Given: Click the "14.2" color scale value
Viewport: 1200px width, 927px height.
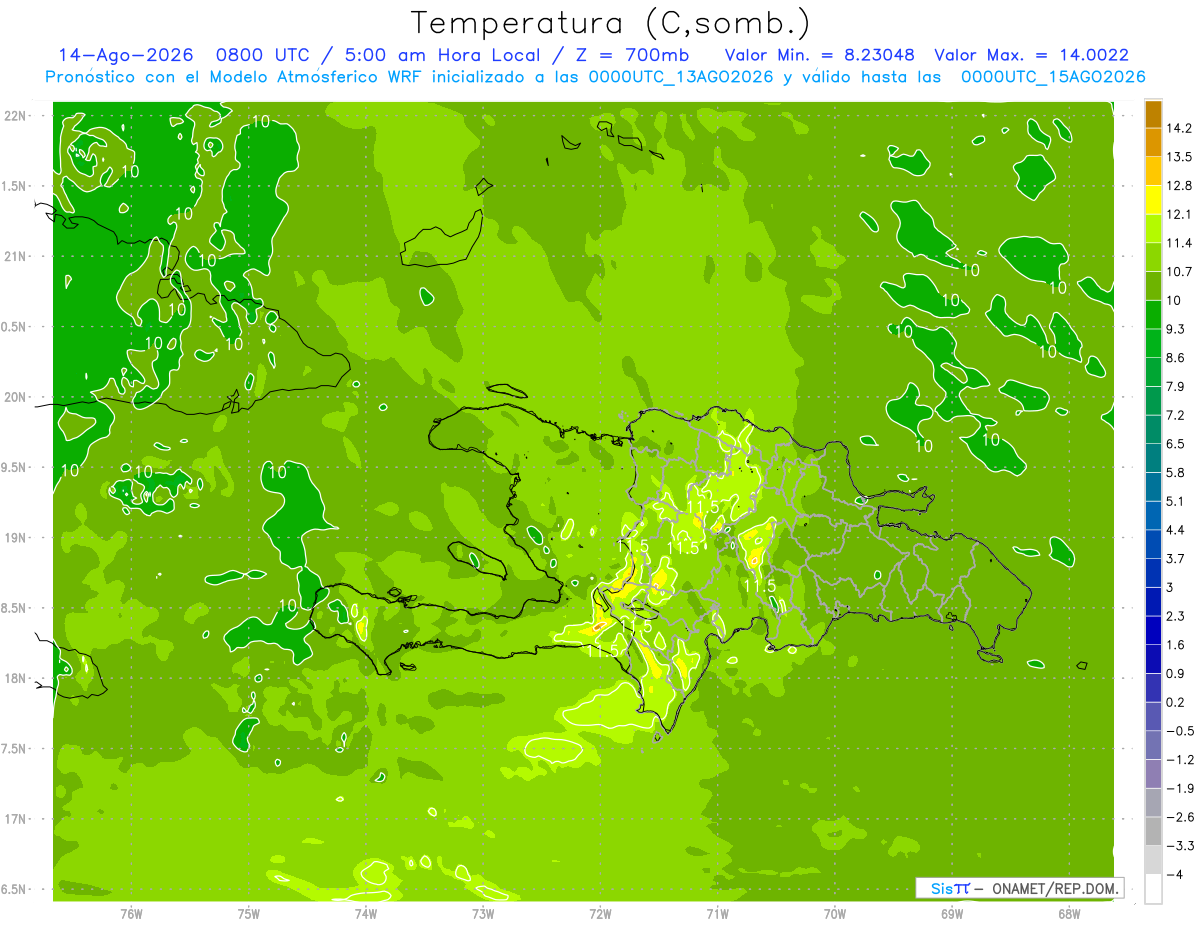Looking at the screenshot, I should [x=1178, y=128].
